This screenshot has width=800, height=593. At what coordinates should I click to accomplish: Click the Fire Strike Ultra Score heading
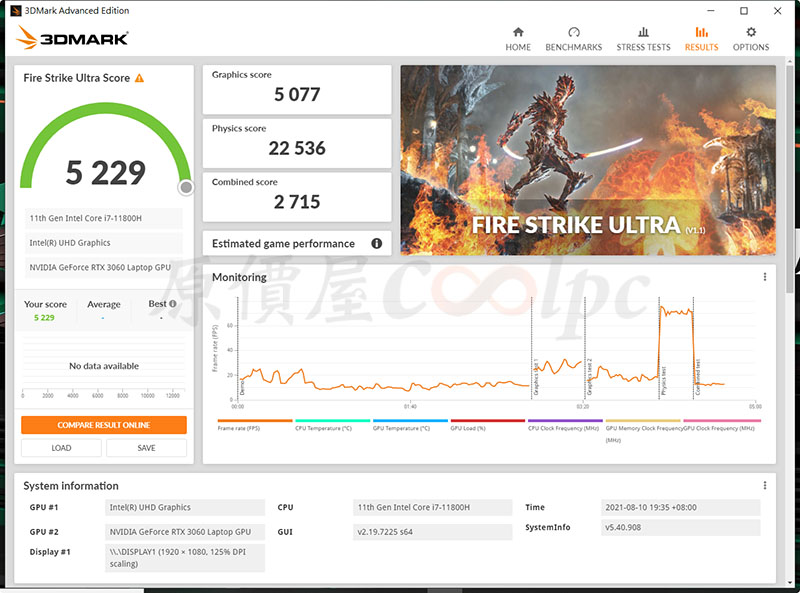click(x=77, y=78)
